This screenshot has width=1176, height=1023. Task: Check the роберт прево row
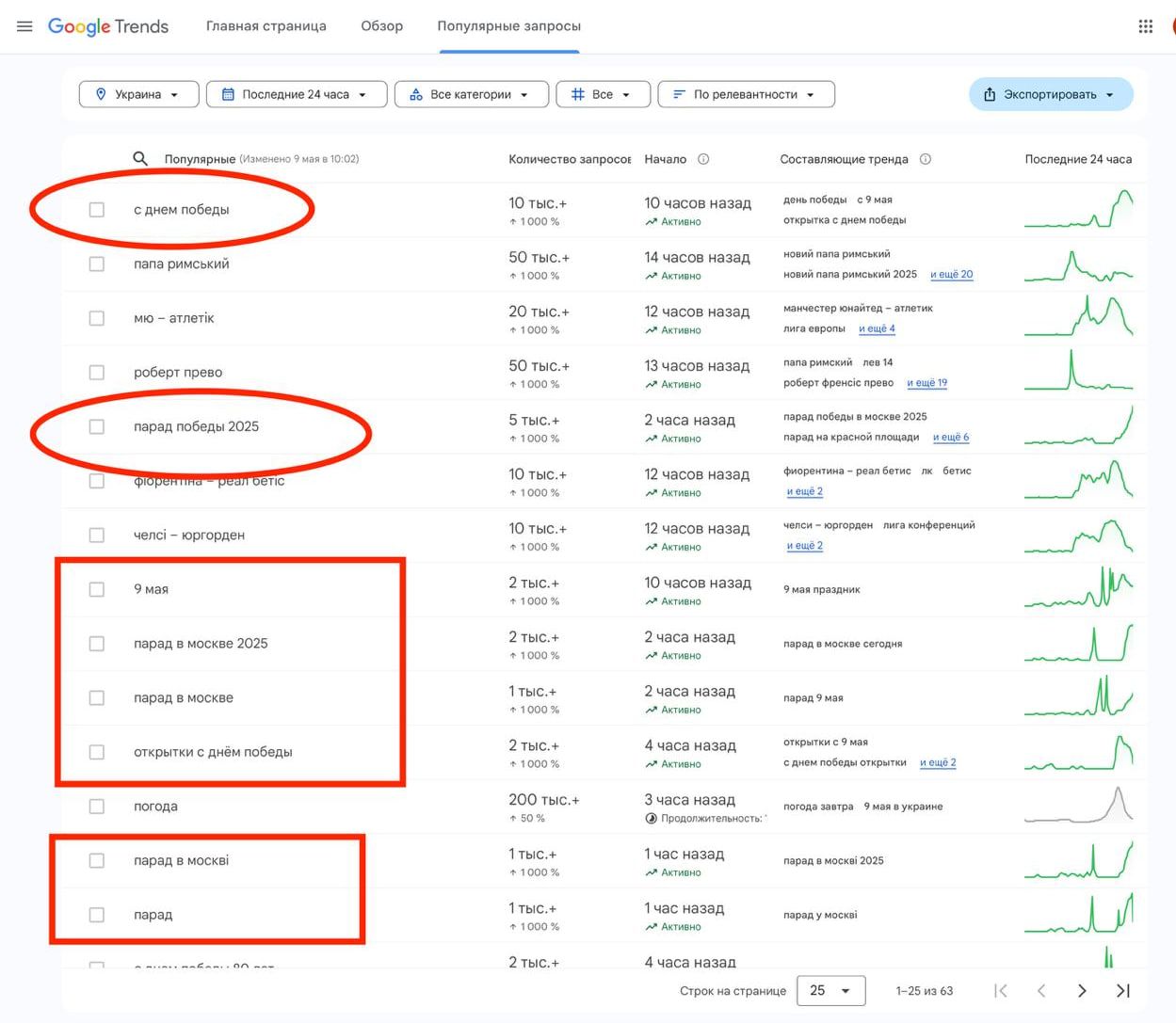click(97, 373)
